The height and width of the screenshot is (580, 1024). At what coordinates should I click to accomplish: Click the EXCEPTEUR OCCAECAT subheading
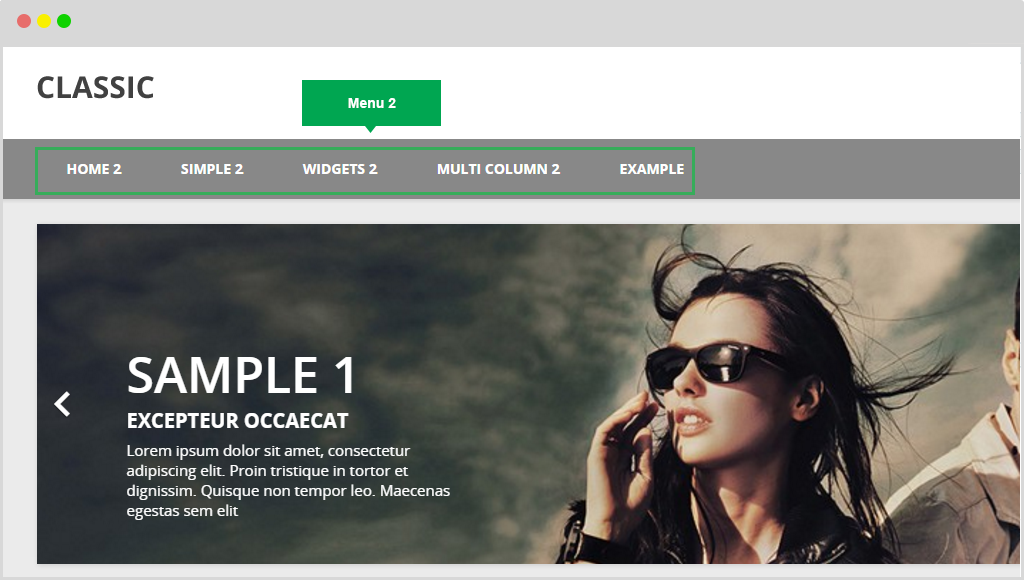tap(238, 421)
